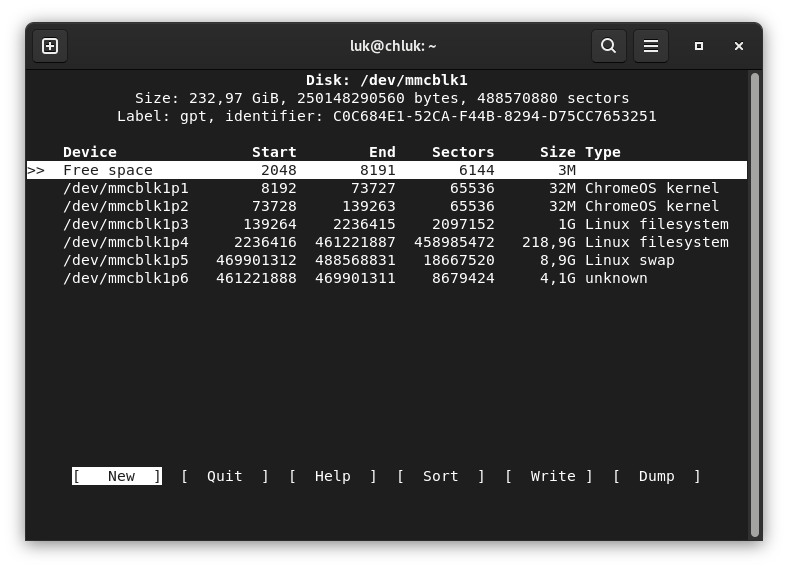
Task: Select the Free space row
Action: [x=108, y=170]
